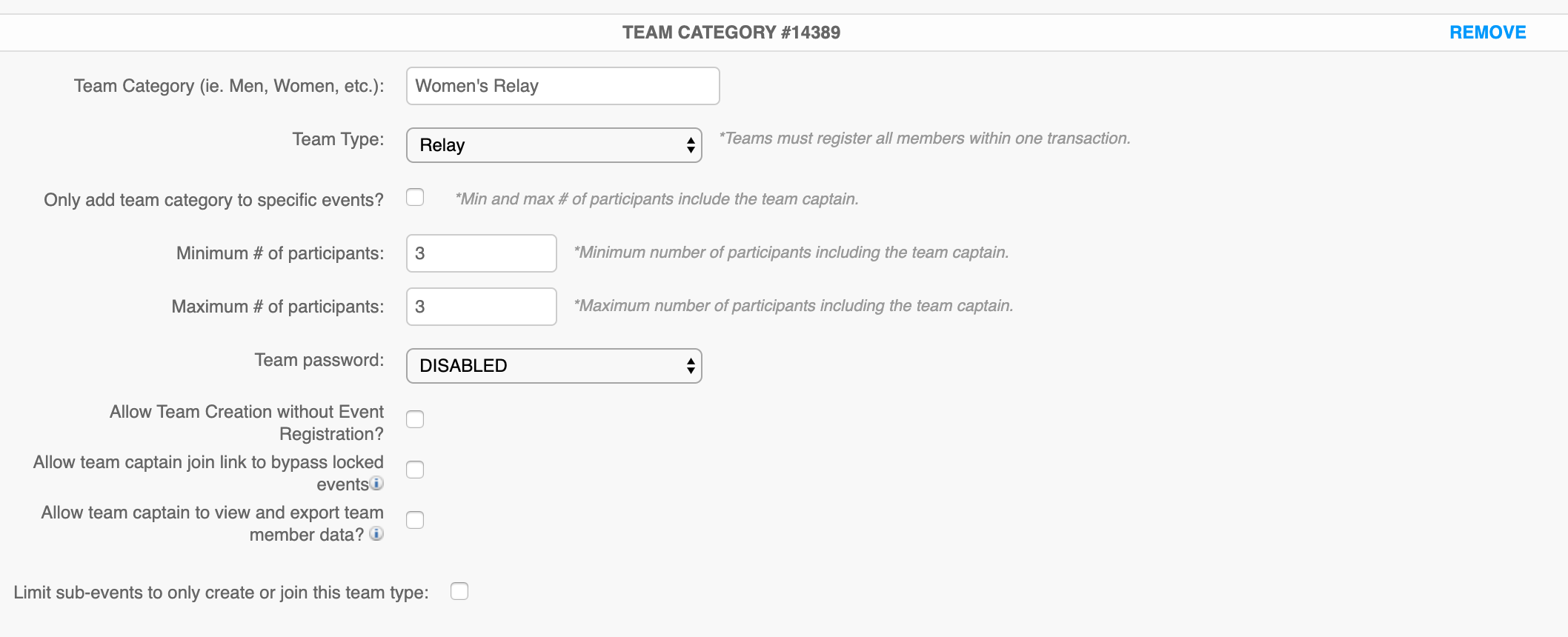Click the Minimum # of participants label
The image size is (1568, 637).
point(280,253)
